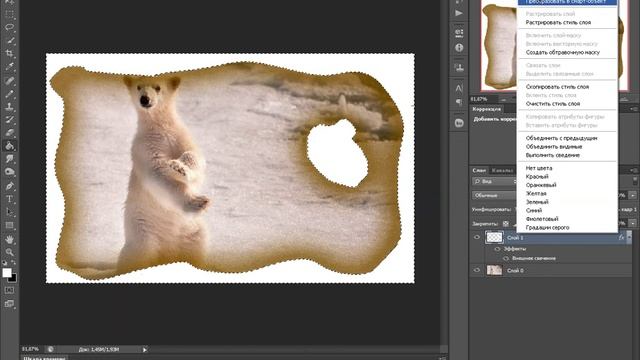This screenshot has width=640, height=360.
Task: Select the History Brush tool
Action: point(9,120)
